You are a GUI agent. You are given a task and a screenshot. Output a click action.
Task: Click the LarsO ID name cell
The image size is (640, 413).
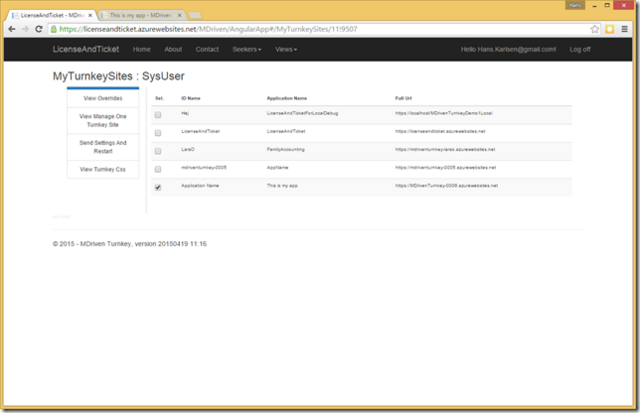point(188,149)
